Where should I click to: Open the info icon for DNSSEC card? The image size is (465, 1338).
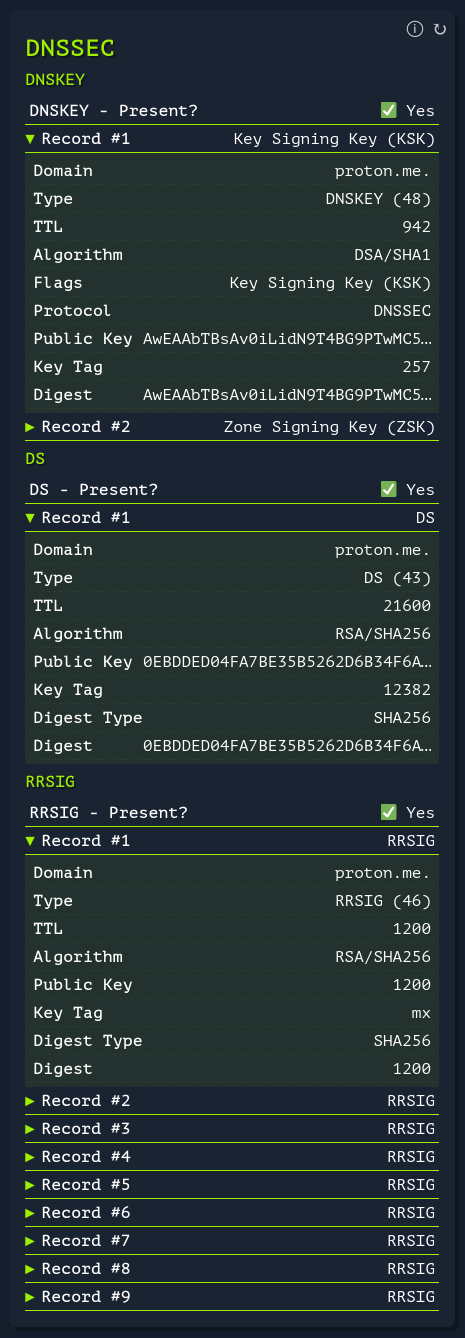pos(415,29)
